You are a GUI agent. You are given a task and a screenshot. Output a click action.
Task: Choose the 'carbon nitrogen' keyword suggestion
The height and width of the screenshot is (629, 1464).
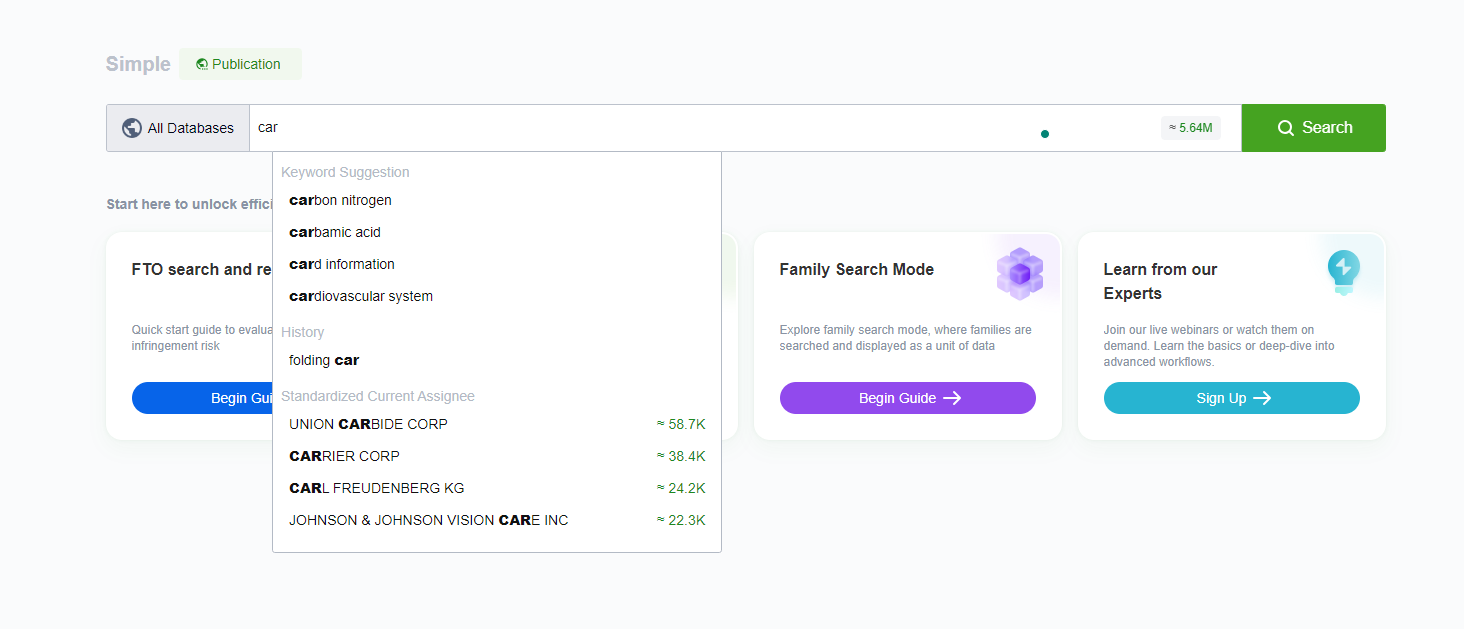coord(340,200)
